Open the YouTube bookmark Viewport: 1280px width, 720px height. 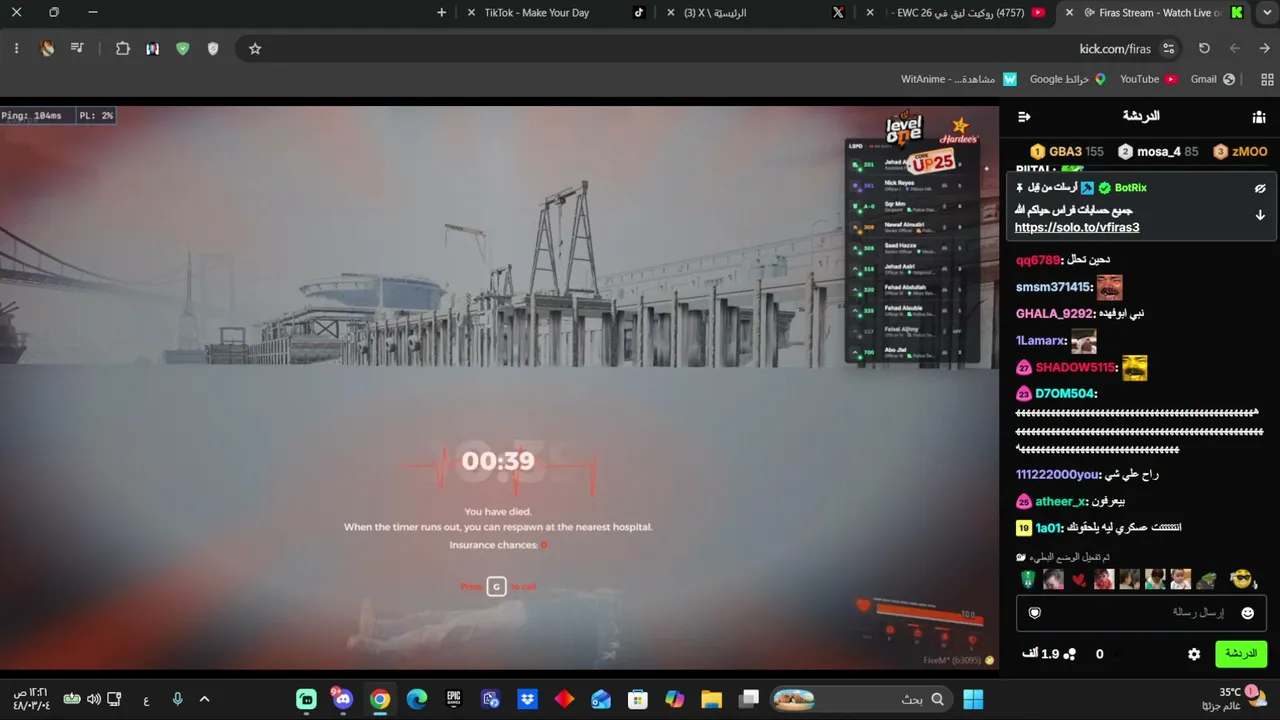pyautogui.click(x=1148, y=79)
